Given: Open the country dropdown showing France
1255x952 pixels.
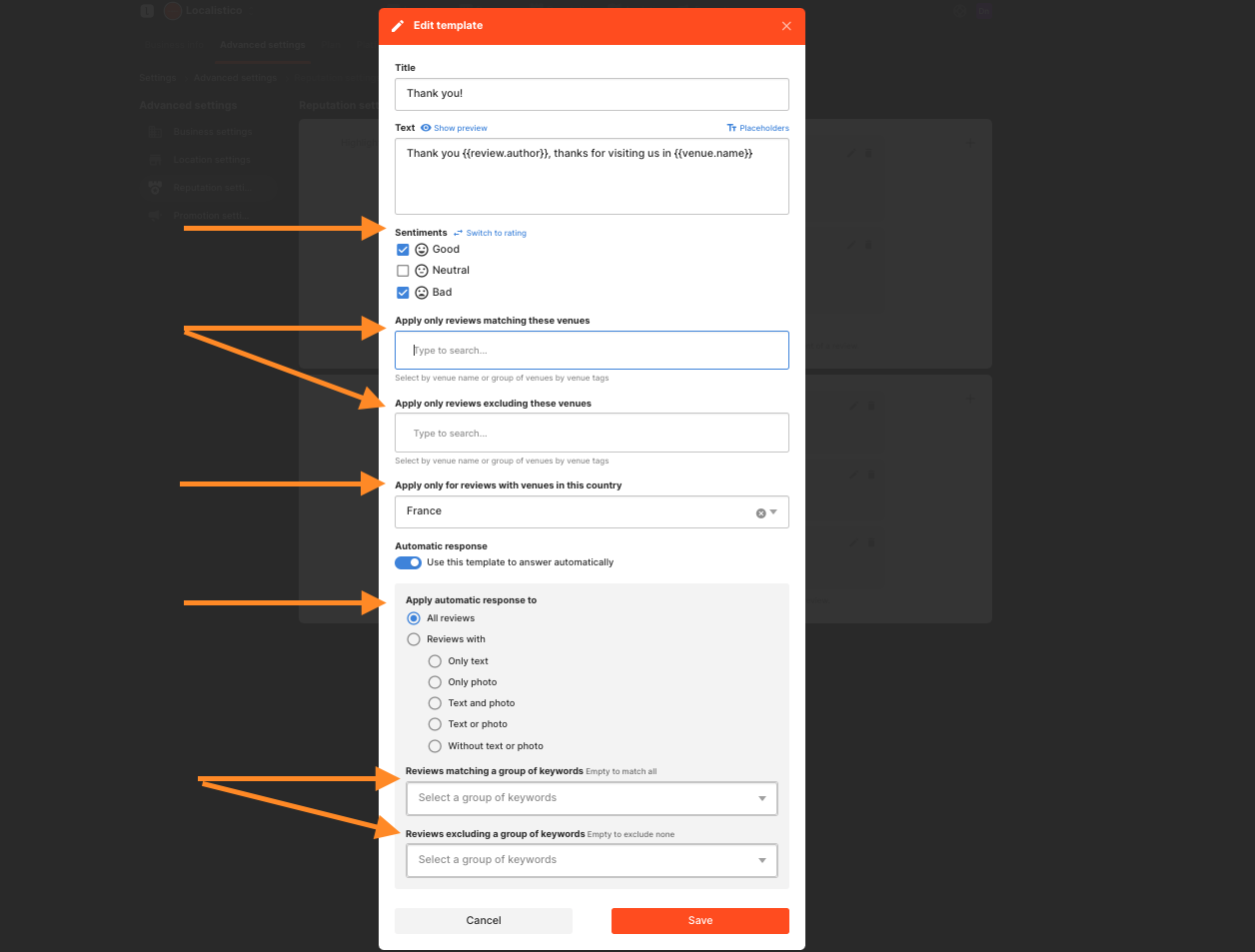Looking at the screenshot, I should pyautogui.click(x=592, y=512).
